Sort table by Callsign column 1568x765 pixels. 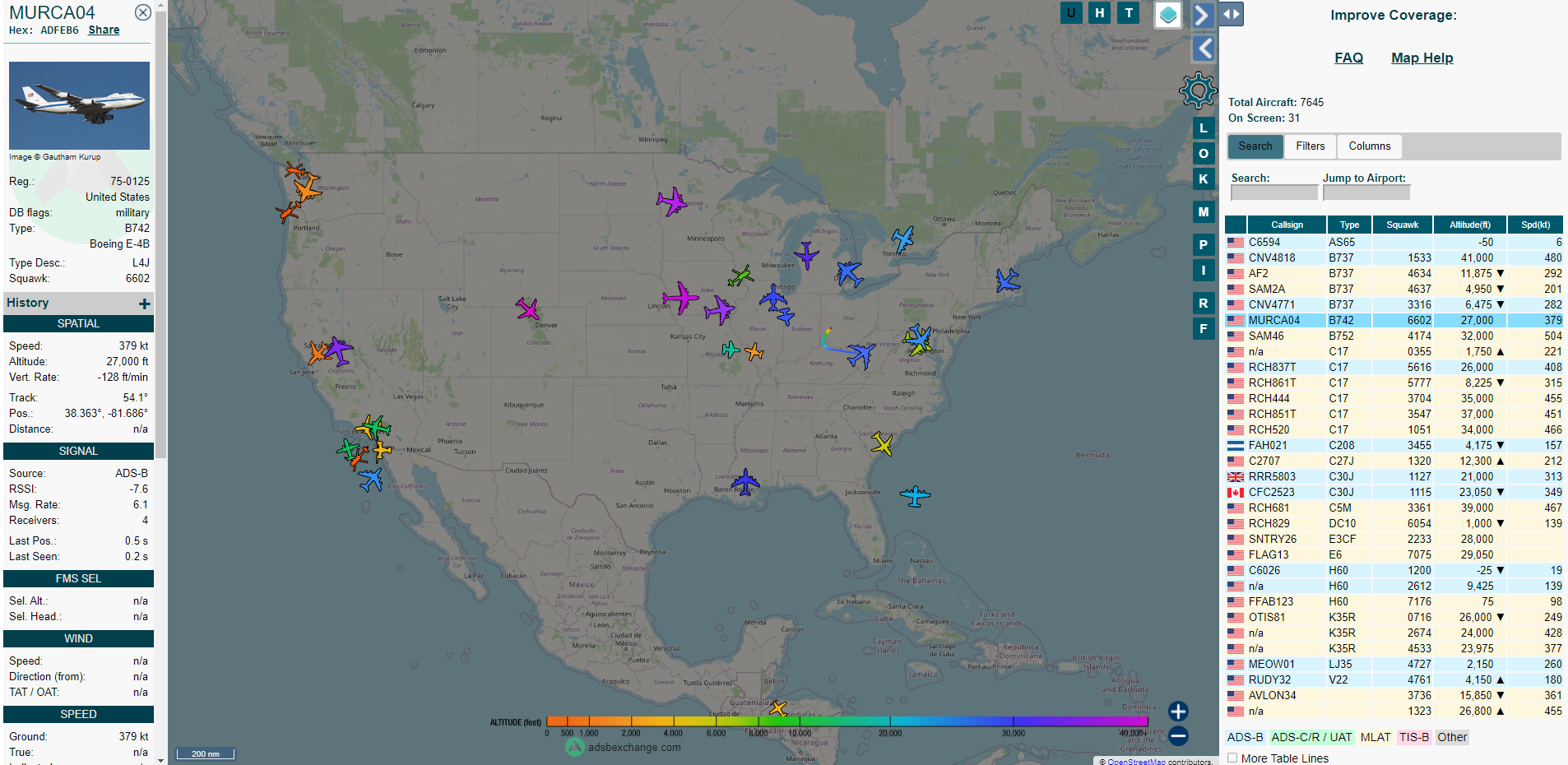[x=1287, y=225]
